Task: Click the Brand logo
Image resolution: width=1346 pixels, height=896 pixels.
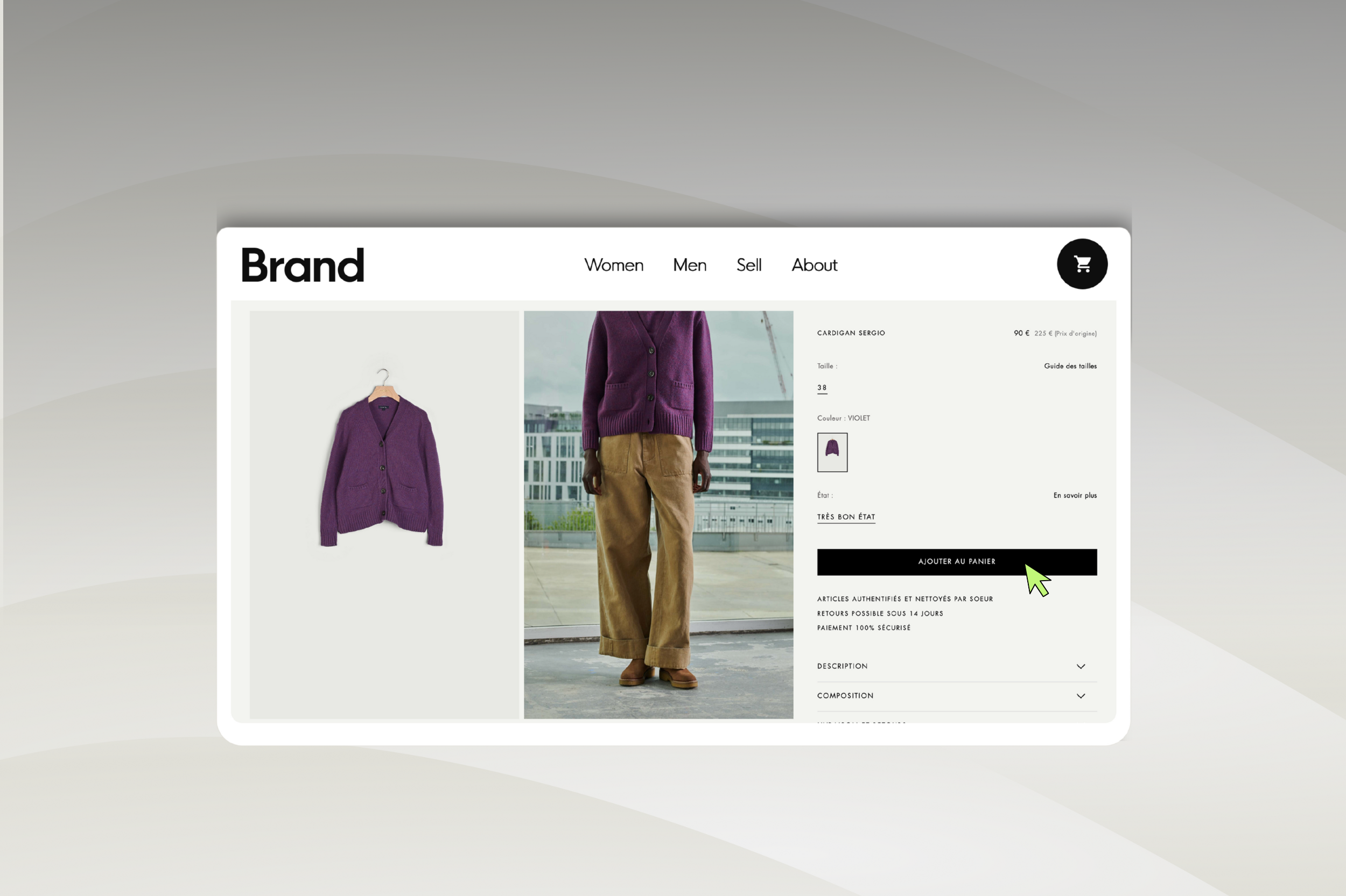Action: [303, 265]
